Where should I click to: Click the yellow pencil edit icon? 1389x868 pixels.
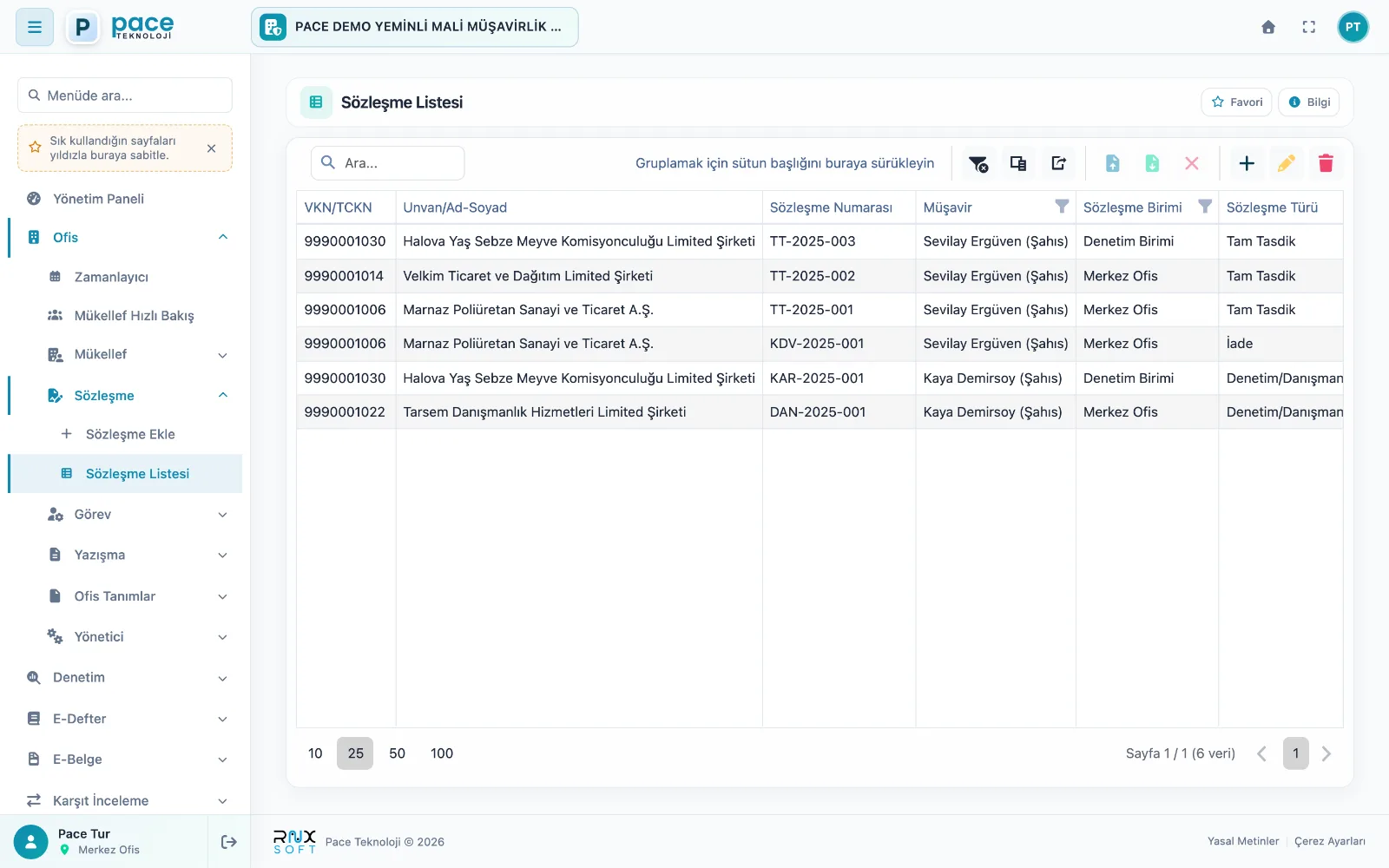click(1287, 163)
